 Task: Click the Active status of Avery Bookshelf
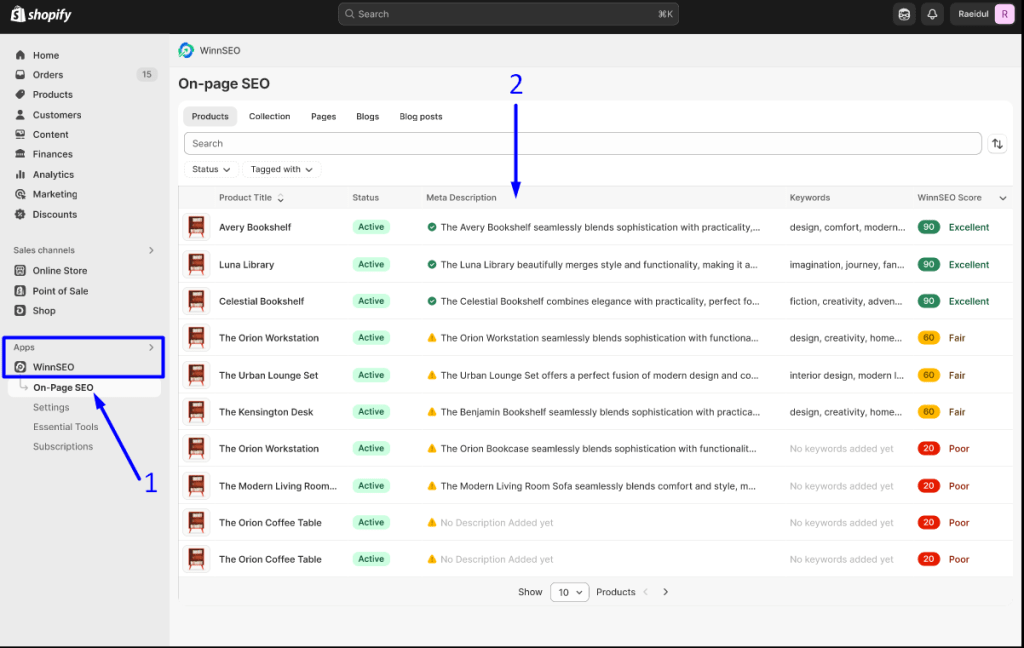(x=371, y=227)
